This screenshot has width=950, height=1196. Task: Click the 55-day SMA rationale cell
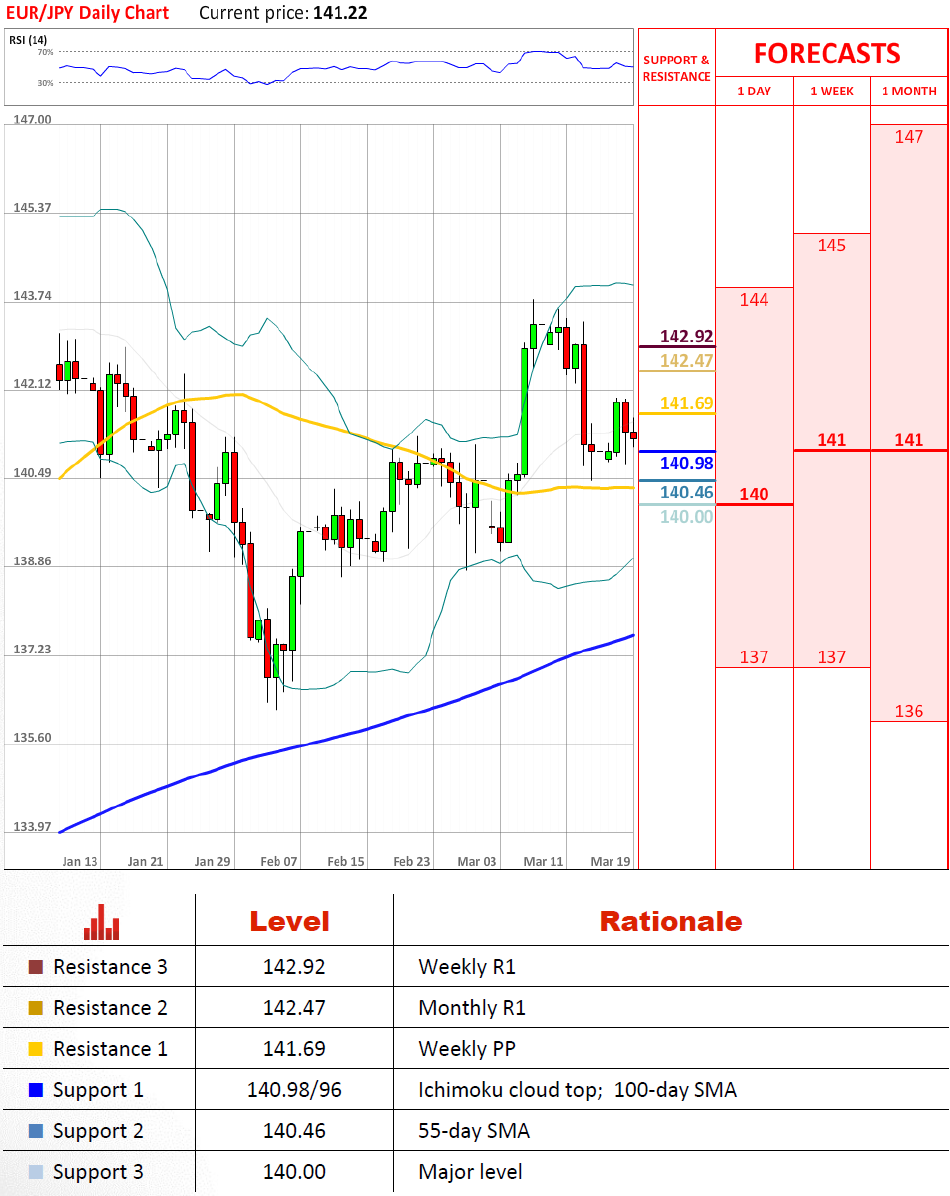(x=474, y=1131)
